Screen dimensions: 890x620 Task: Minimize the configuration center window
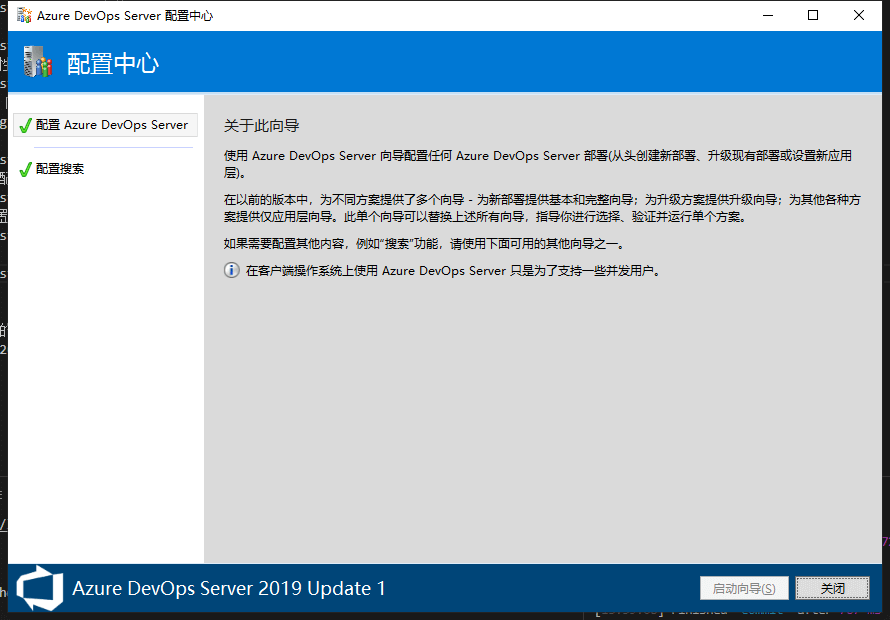click(768, 16)
